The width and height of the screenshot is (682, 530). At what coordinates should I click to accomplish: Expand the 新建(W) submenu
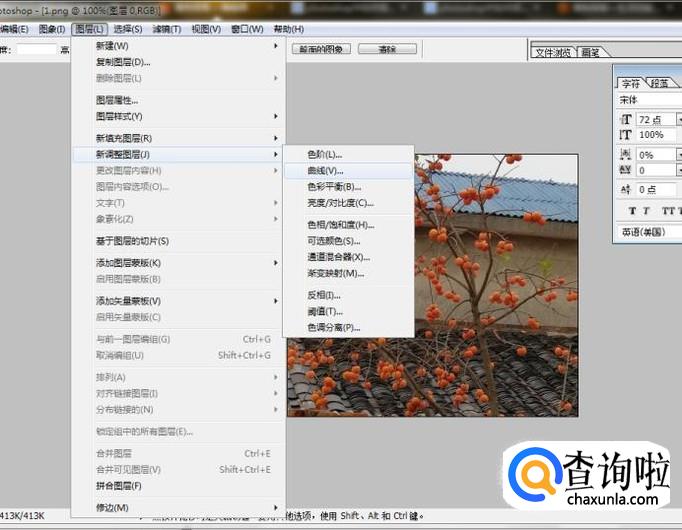pyautogui.click(x=112, y=46)
